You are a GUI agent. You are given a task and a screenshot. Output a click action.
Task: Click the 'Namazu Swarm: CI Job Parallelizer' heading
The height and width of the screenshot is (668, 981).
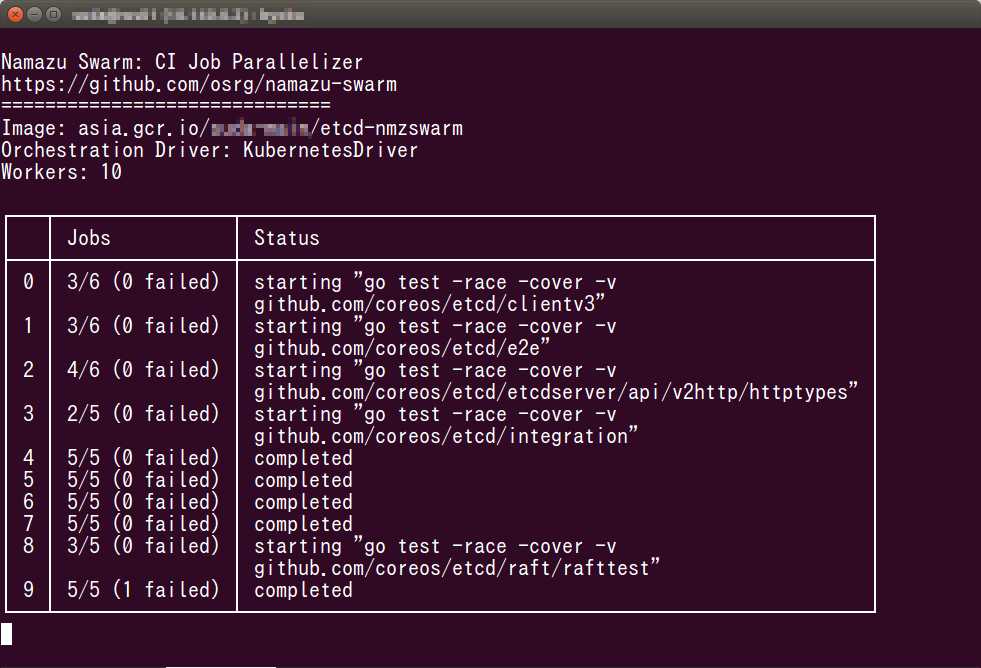pos(182,62)
